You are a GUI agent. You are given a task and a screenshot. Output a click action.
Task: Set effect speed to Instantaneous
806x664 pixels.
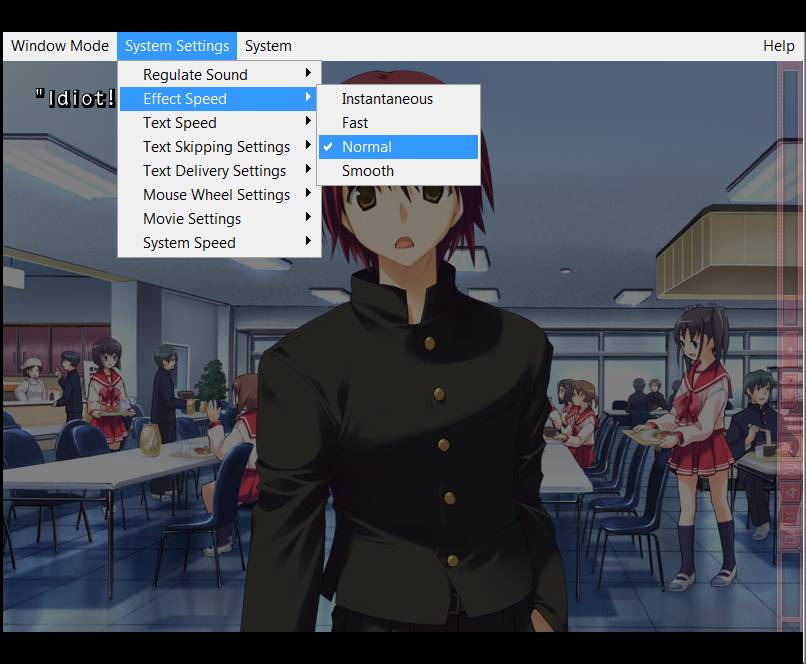pyautogui.click(x=398, y=99)
